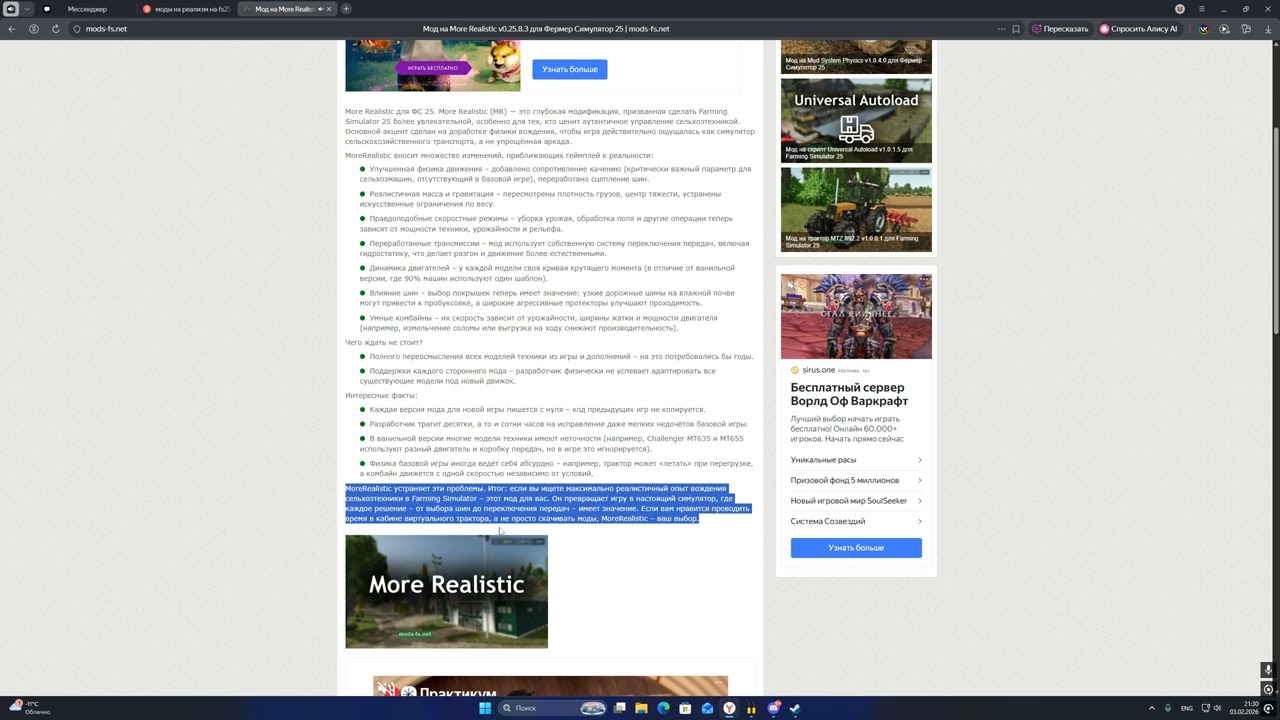Open the Mud System Physics mod link
The image size is (1280, 720).
(x=856, y=57)
